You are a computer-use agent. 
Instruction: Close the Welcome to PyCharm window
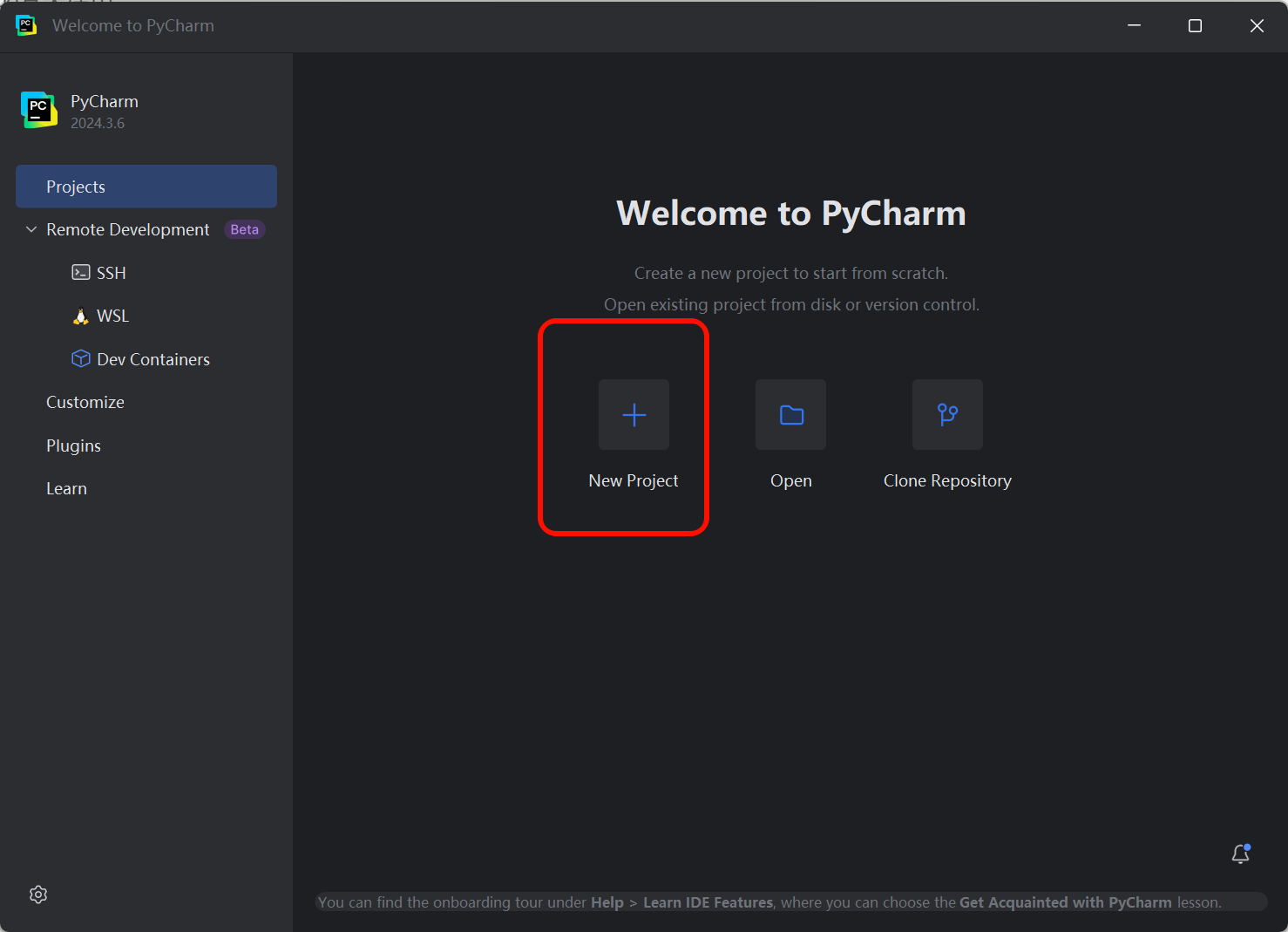point(1257,25)
